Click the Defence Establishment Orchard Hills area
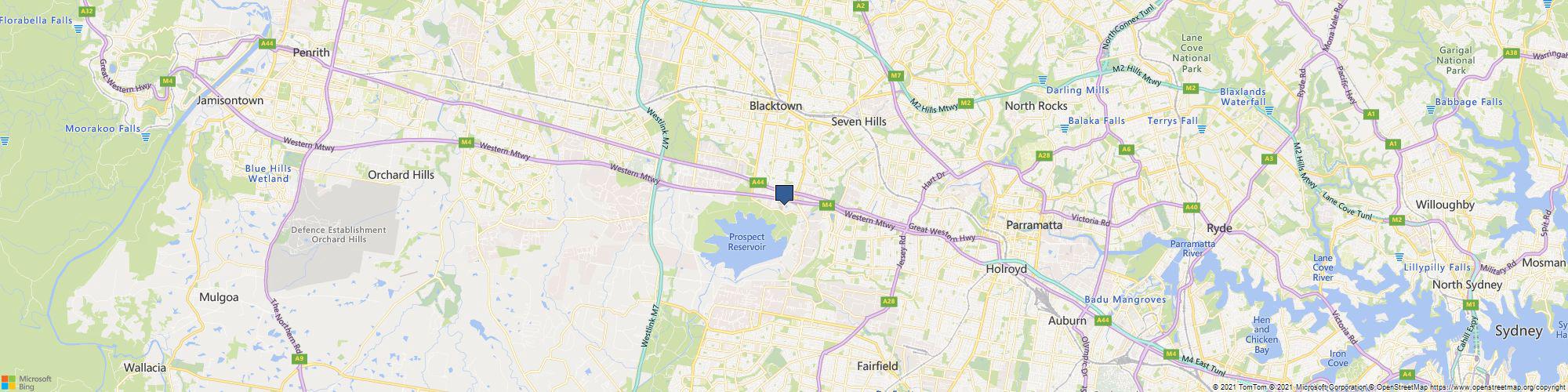Image resolution: width=1568 pixels, height=392 pixels. click(x=338, y=234)
